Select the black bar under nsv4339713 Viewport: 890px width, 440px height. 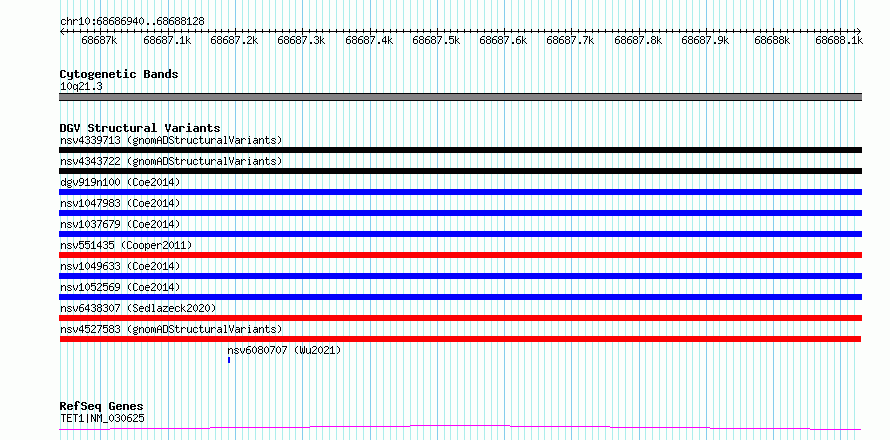click(x=460, y=150)
